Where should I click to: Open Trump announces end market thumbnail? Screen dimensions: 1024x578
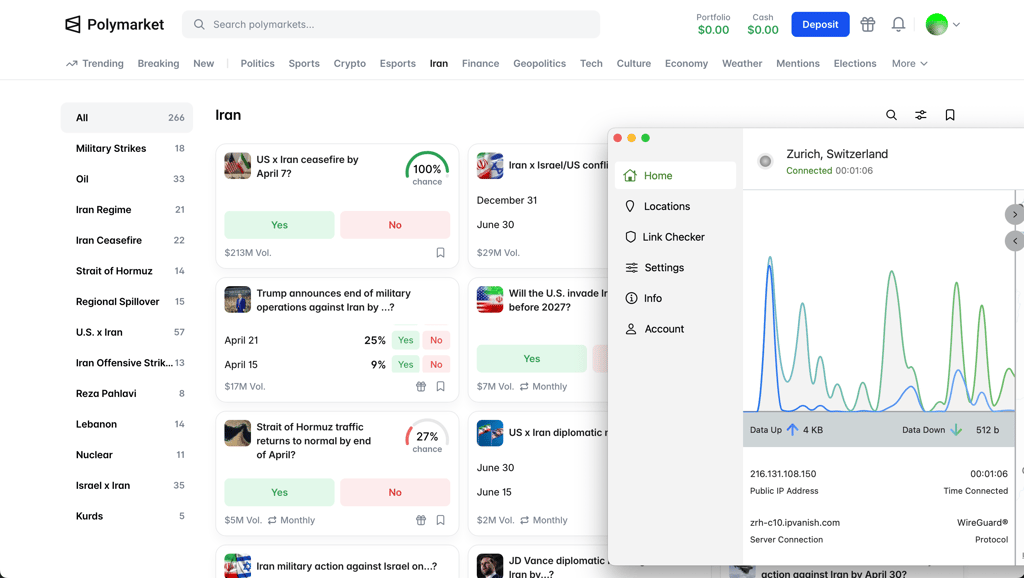(x=238, y=300)
